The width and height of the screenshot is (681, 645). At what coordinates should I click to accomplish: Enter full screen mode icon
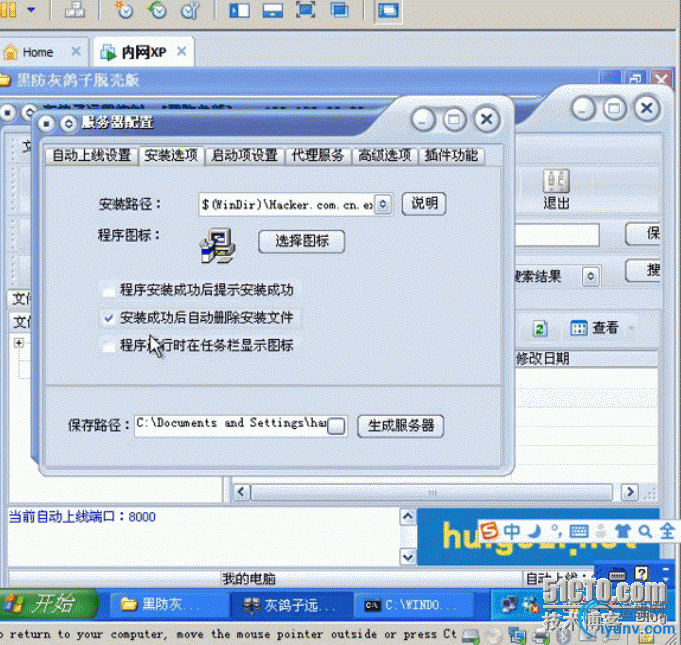point(306,10)
